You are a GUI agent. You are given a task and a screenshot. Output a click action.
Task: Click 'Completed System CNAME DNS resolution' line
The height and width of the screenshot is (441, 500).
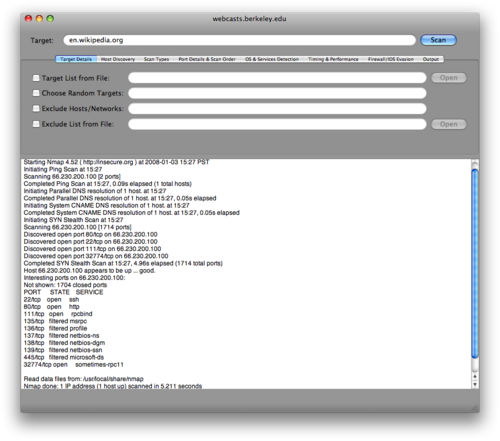132,213
